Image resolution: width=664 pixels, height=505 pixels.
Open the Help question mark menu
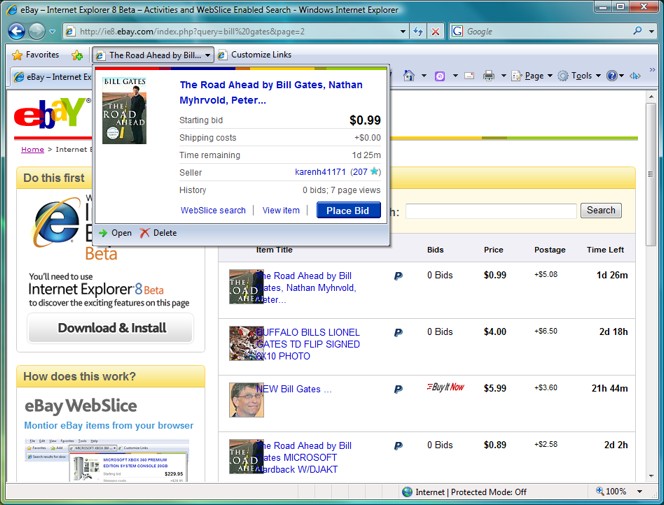point(615,76)
